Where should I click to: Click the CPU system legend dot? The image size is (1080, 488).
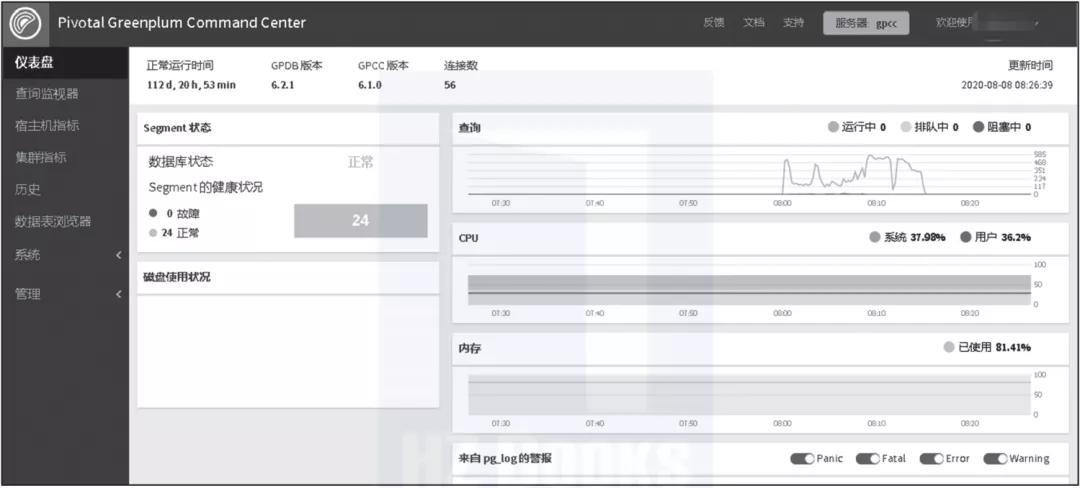pos(875,238)
